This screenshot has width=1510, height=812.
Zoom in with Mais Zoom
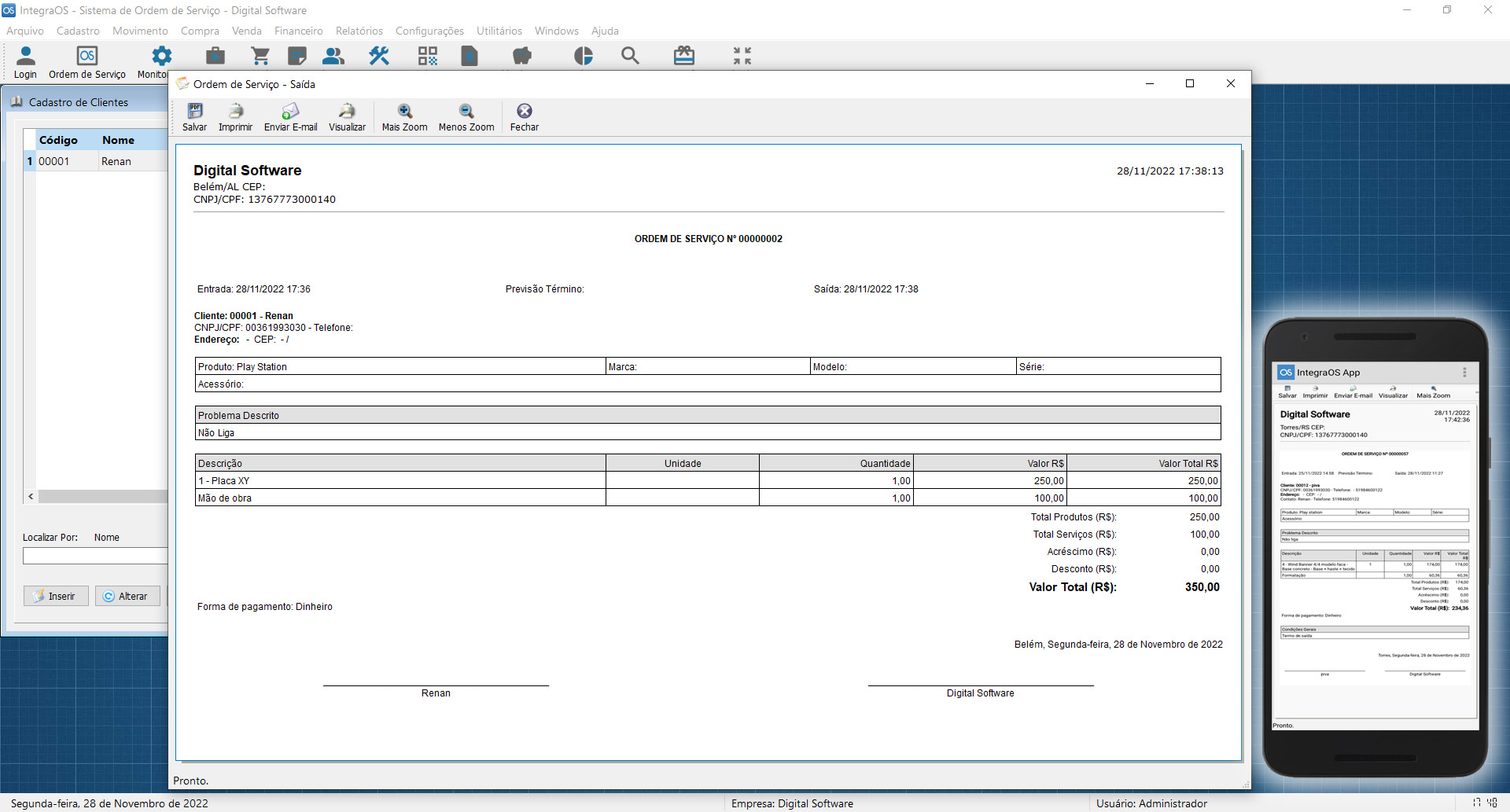(404, 117)
